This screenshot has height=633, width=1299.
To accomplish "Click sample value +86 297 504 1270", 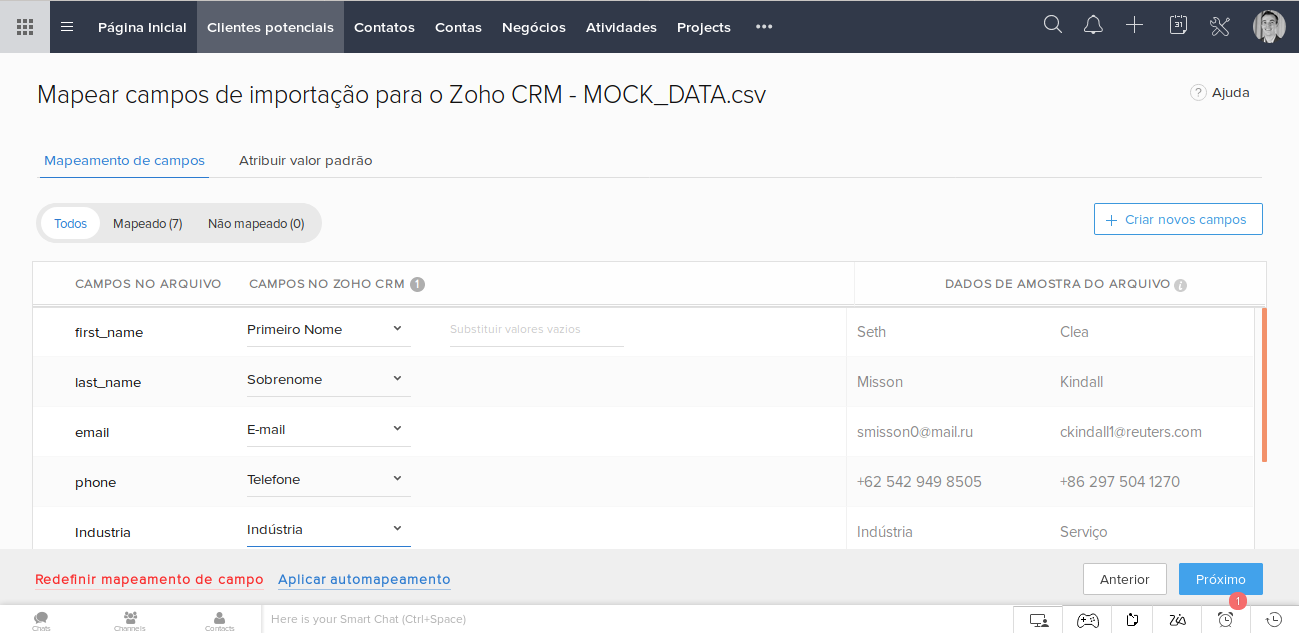I will tap(1120, 482).
